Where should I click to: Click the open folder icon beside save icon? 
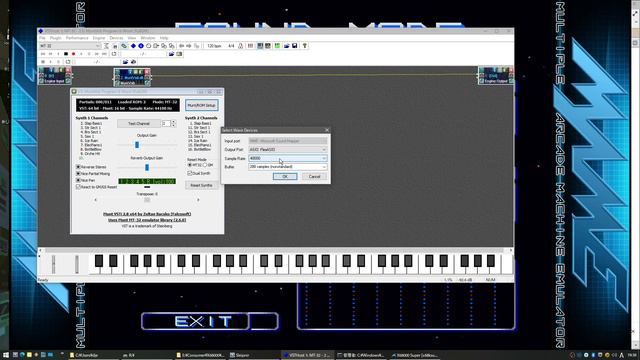pos(287,46)
